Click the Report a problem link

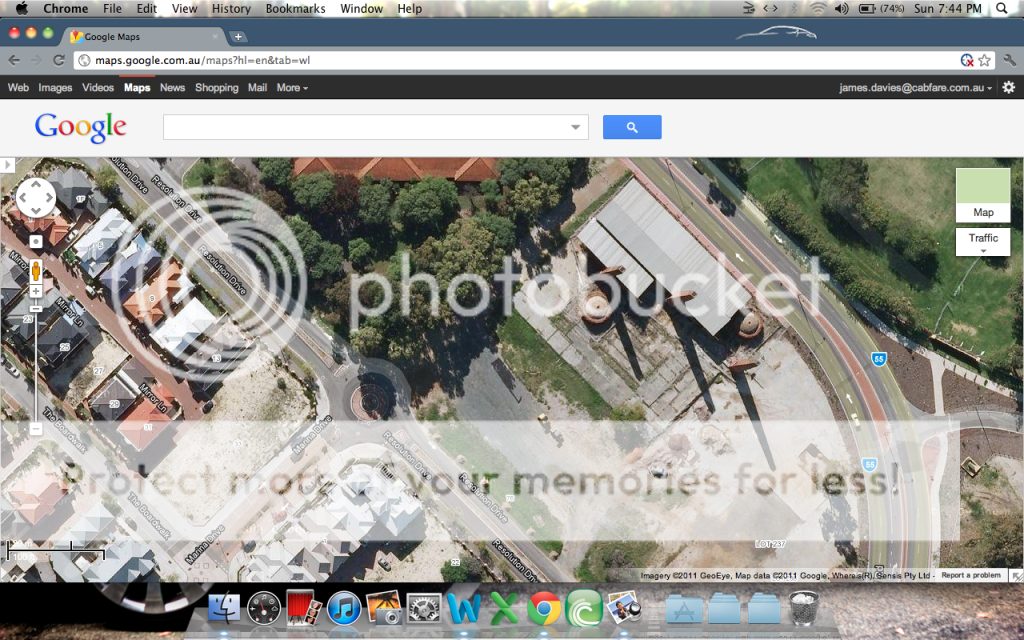[971, 575]
